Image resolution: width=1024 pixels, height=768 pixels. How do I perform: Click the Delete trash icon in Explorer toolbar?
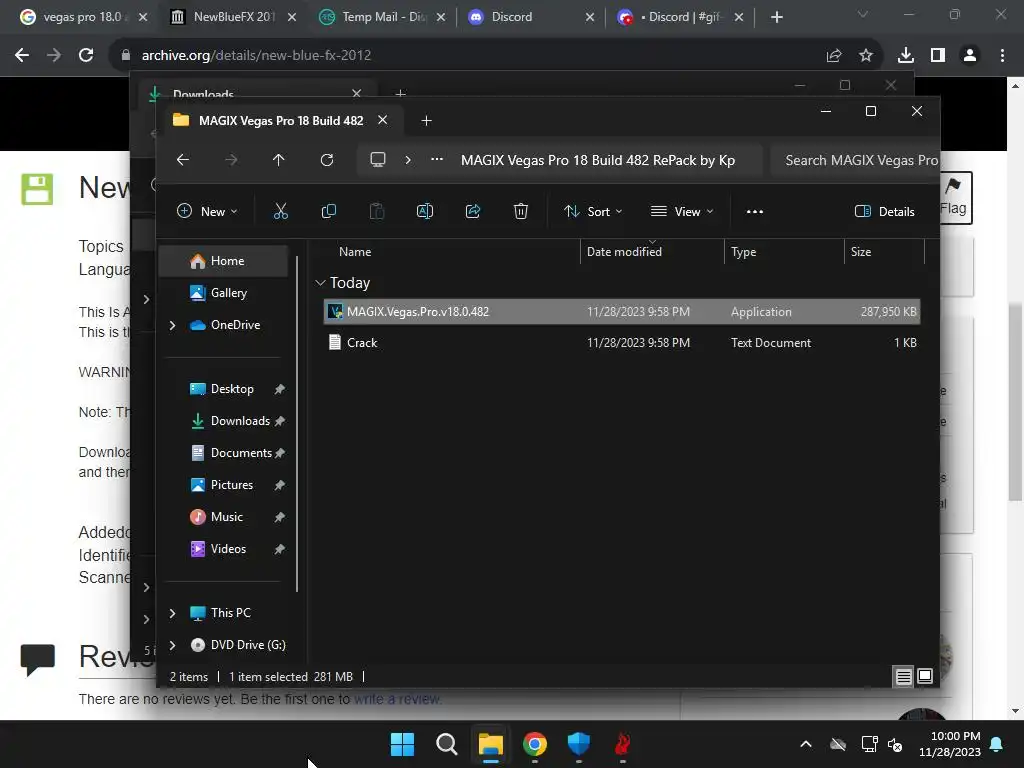[520, 211]
